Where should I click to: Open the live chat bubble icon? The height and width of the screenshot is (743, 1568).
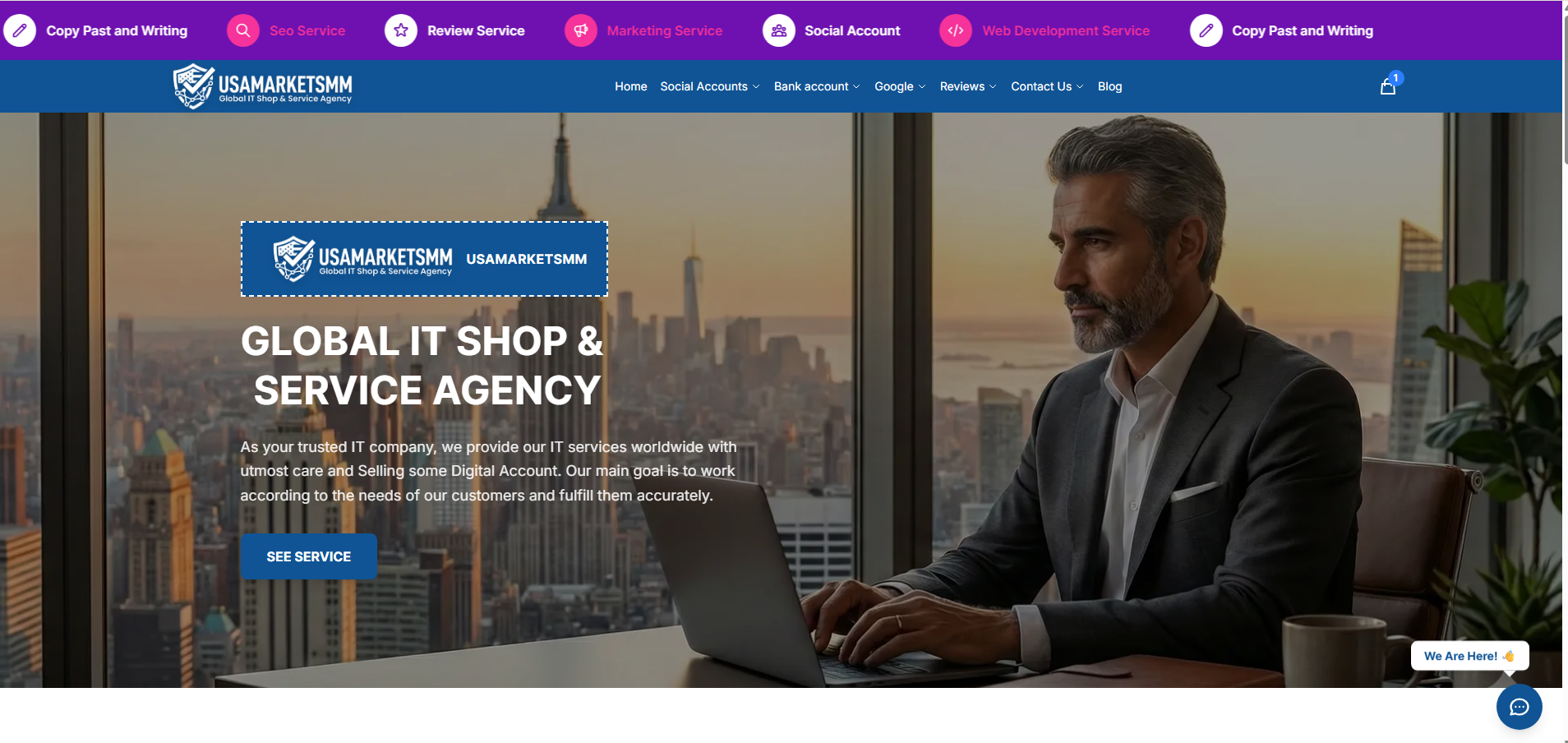point(1519,707)
